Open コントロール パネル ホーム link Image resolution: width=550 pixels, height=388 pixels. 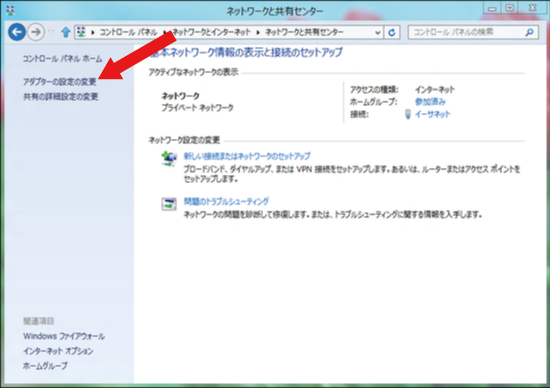coord(62,59)
